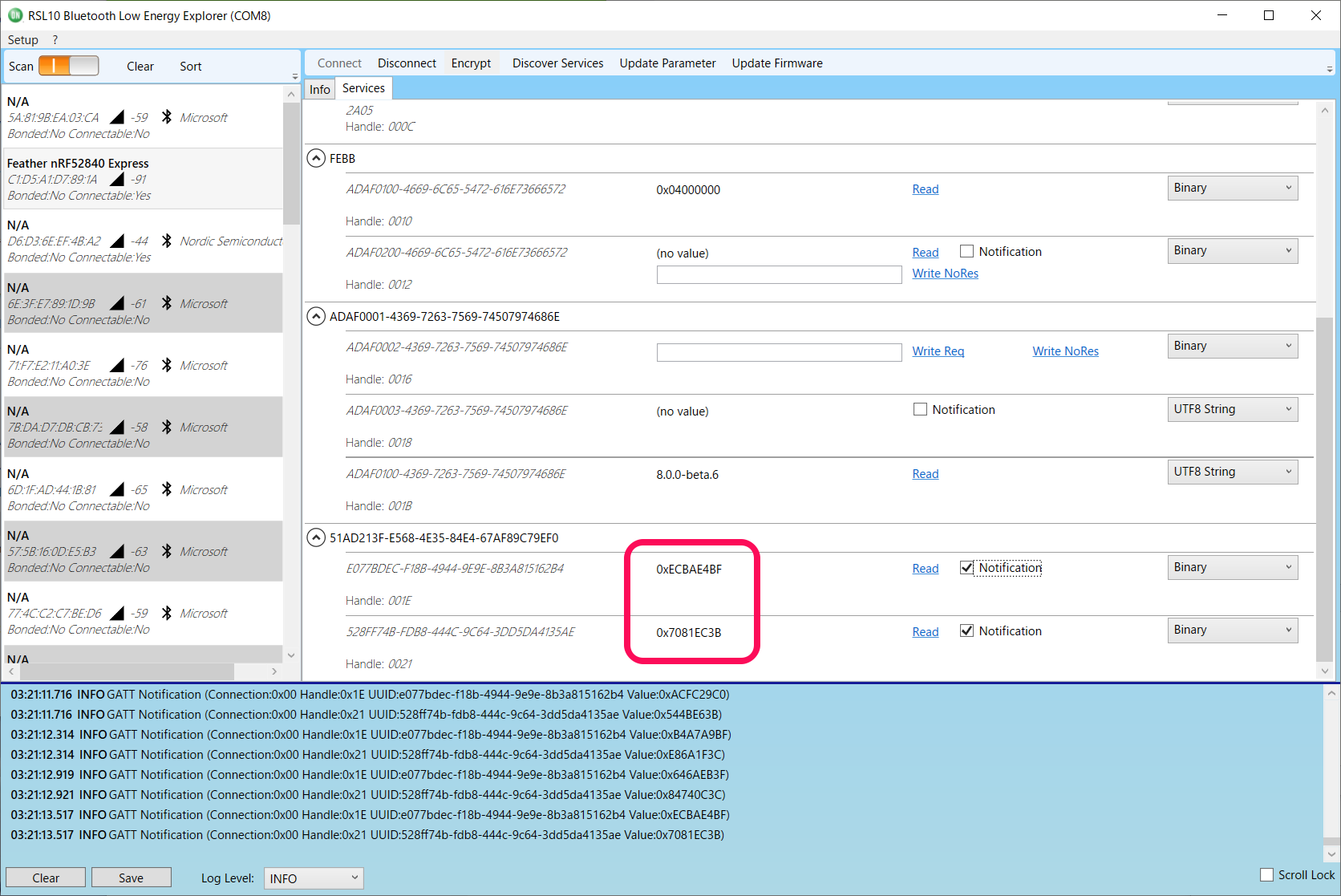This screenshot has width=1341, height=896.
Task: Select Feather nRF52840 Express device
Action: (144, 179)
